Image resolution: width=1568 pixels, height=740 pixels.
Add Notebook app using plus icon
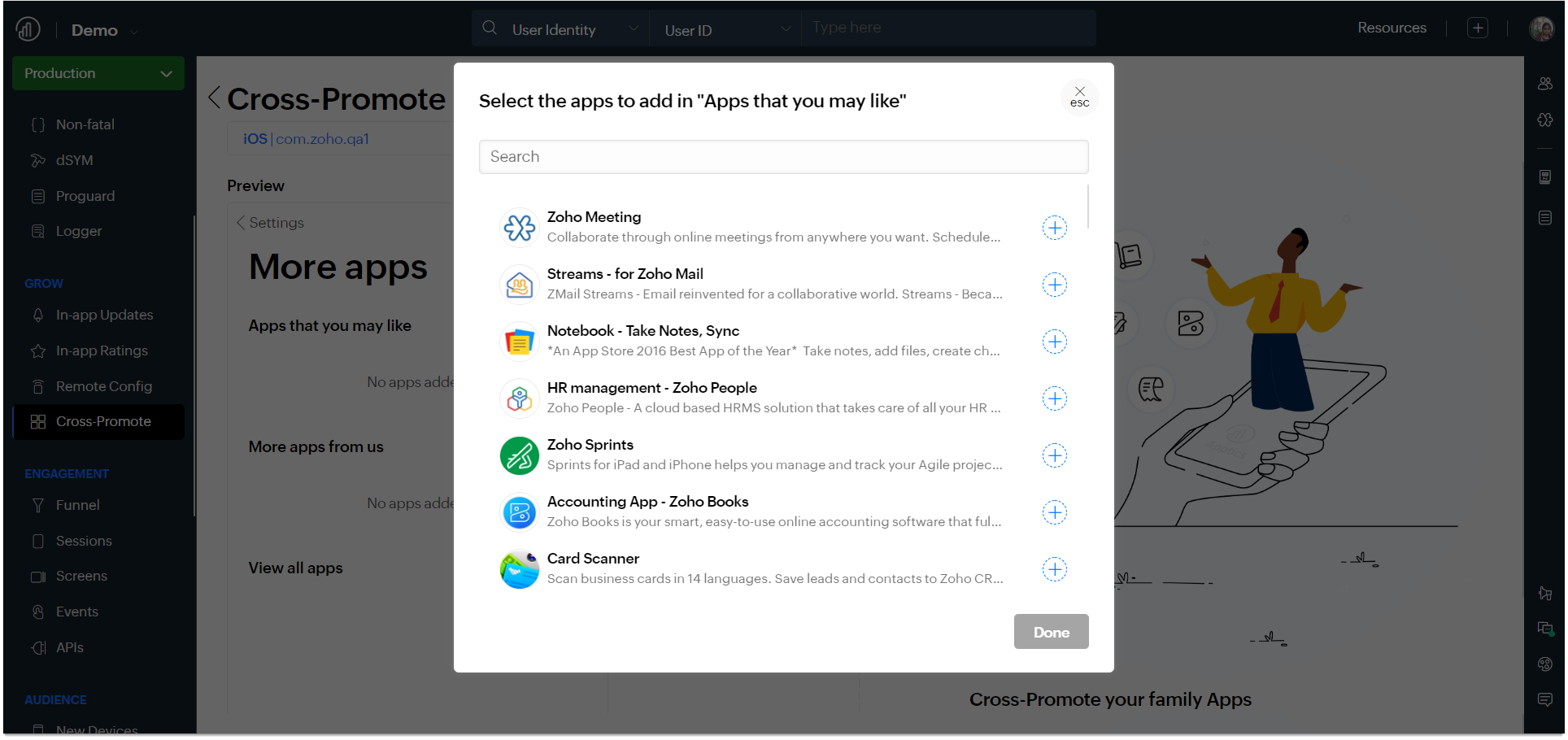[x=1055, y=342]
